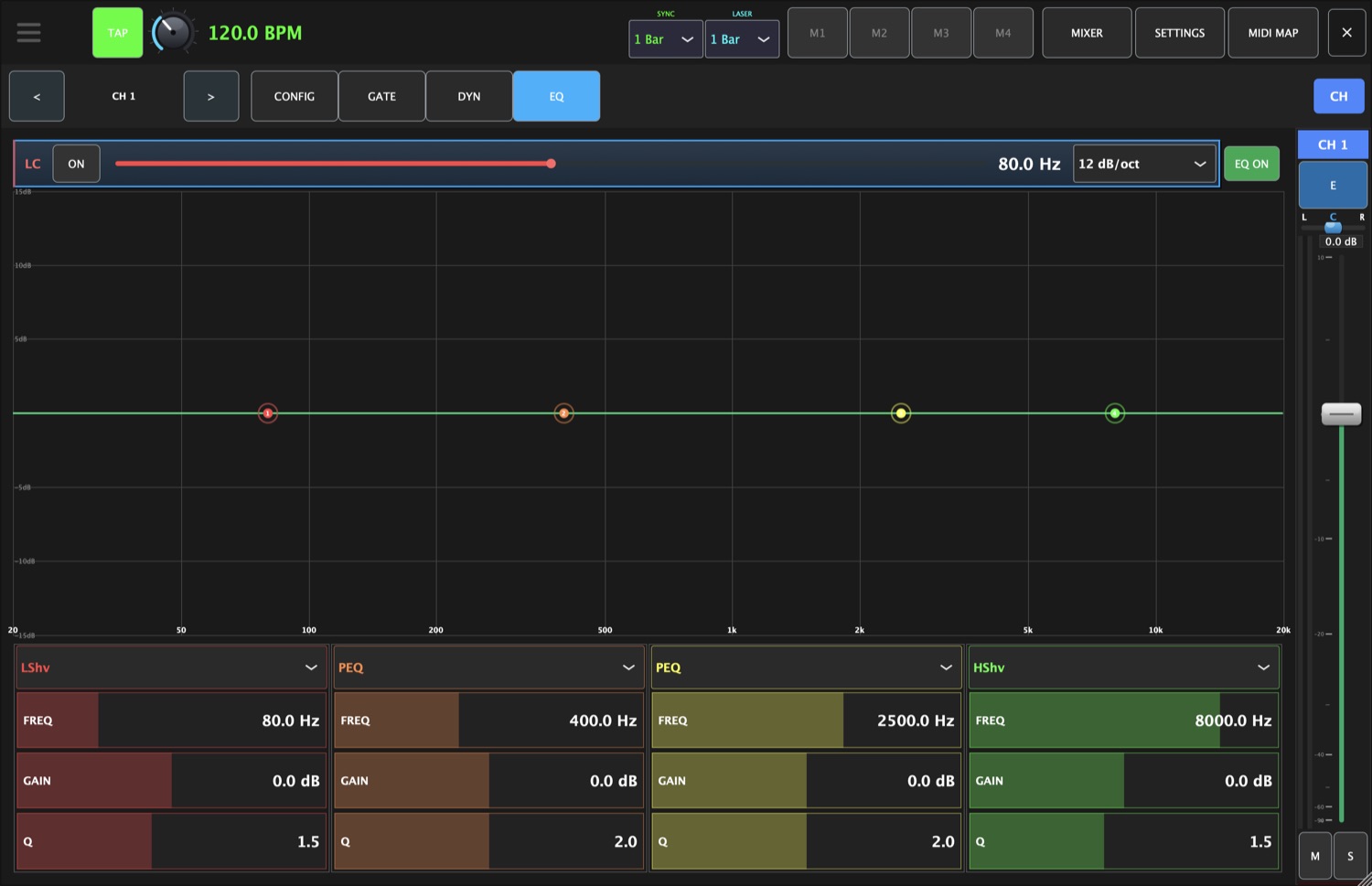Click the pan slider on channel strip
Image resolution: width=1372 pixels, height=886 pixels.
(1333, 227)
